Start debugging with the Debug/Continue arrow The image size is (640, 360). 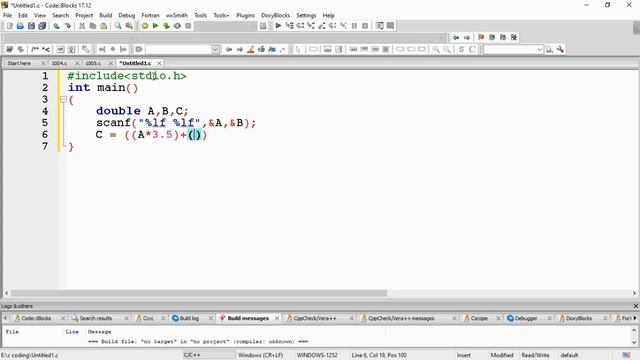tap(278, 26)
